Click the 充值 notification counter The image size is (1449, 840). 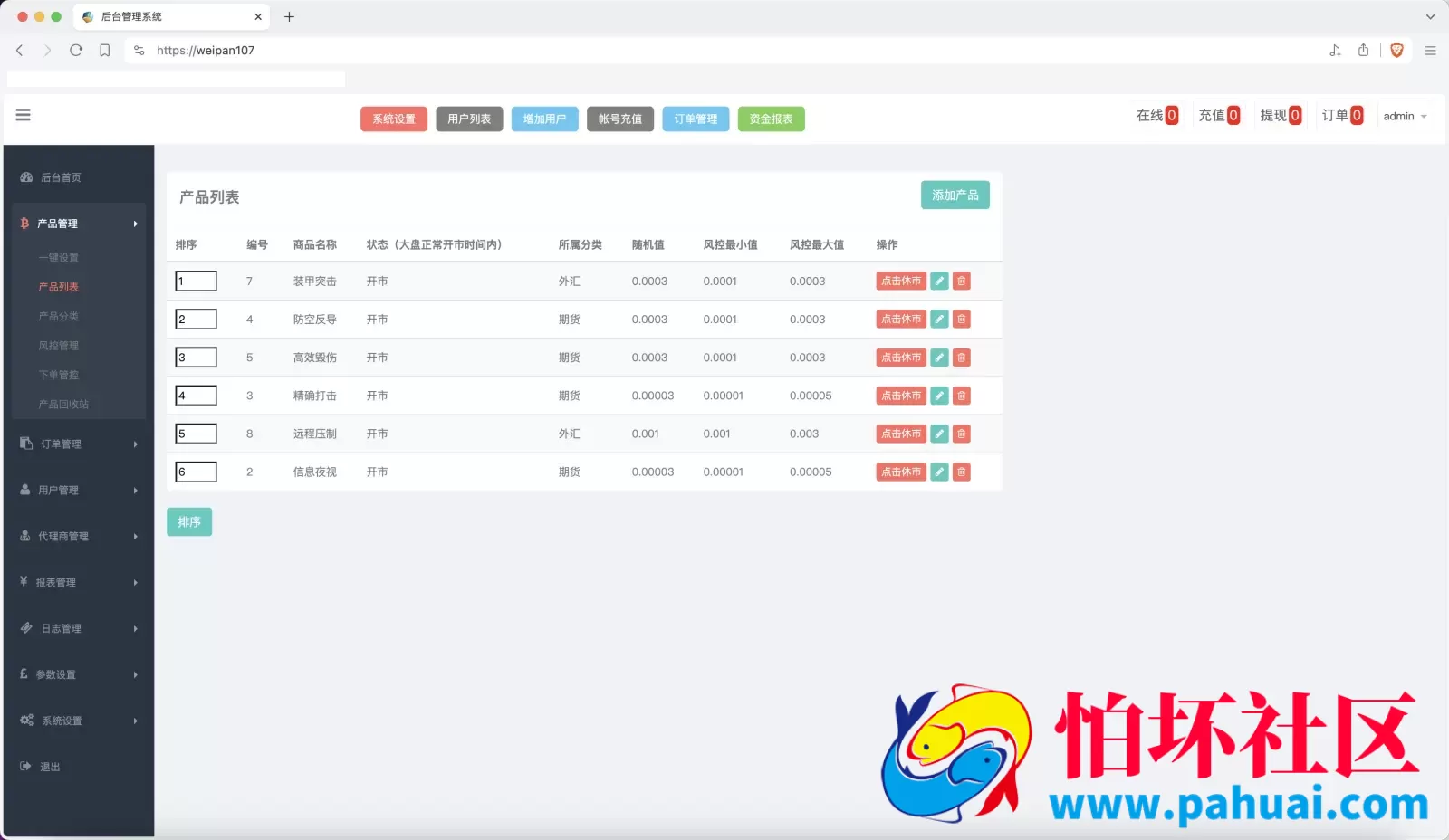[1219, 115]
